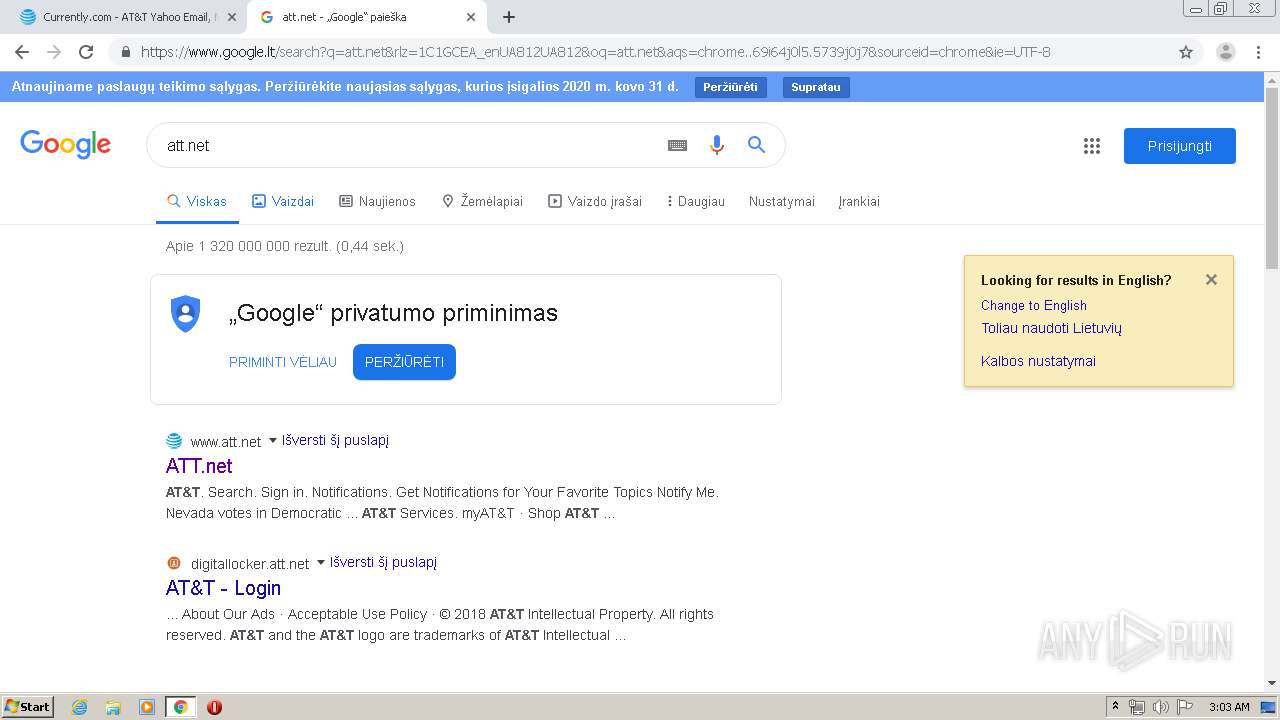Click the privacy shield icon

click(186, 314)
